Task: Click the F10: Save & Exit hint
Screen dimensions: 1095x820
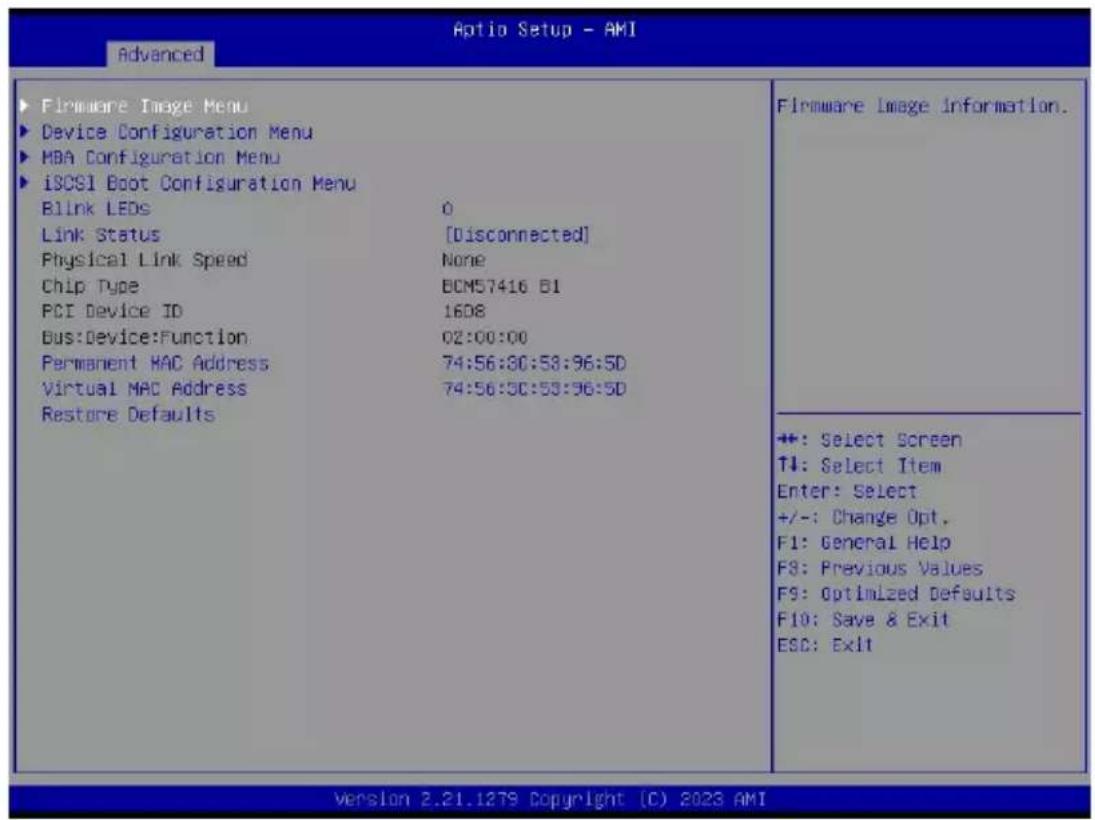Action: (863, 620)
